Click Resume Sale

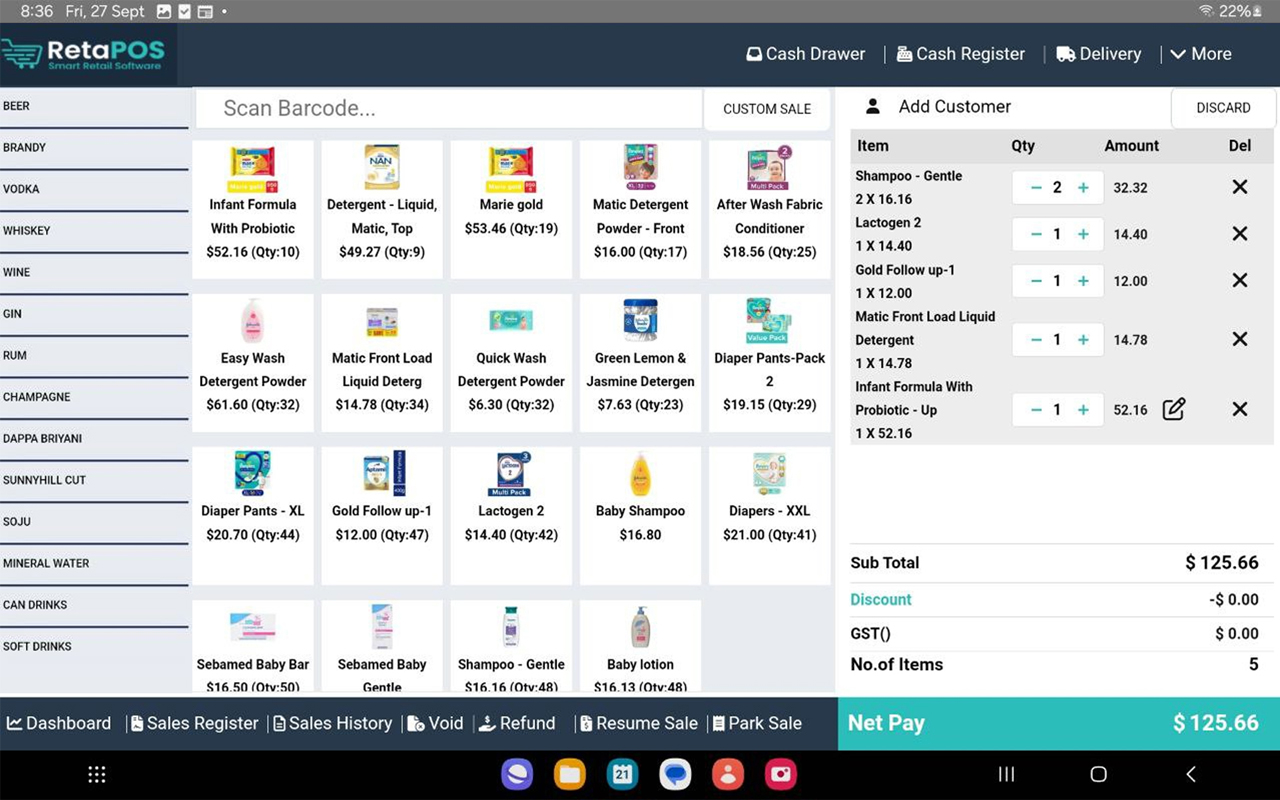point(638,723)
